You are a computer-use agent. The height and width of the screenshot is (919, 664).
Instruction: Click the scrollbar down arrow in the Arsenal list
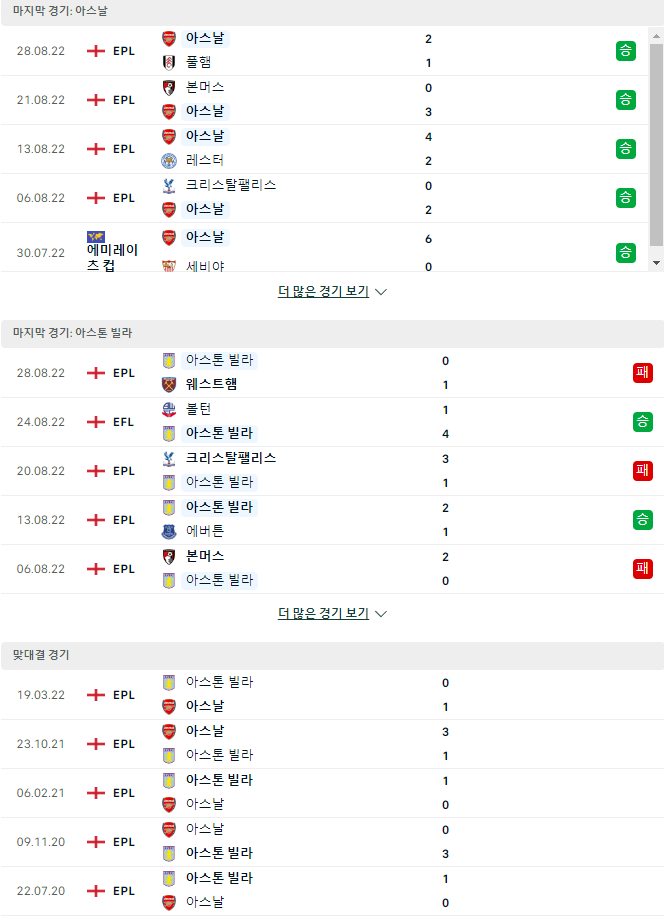656,264
